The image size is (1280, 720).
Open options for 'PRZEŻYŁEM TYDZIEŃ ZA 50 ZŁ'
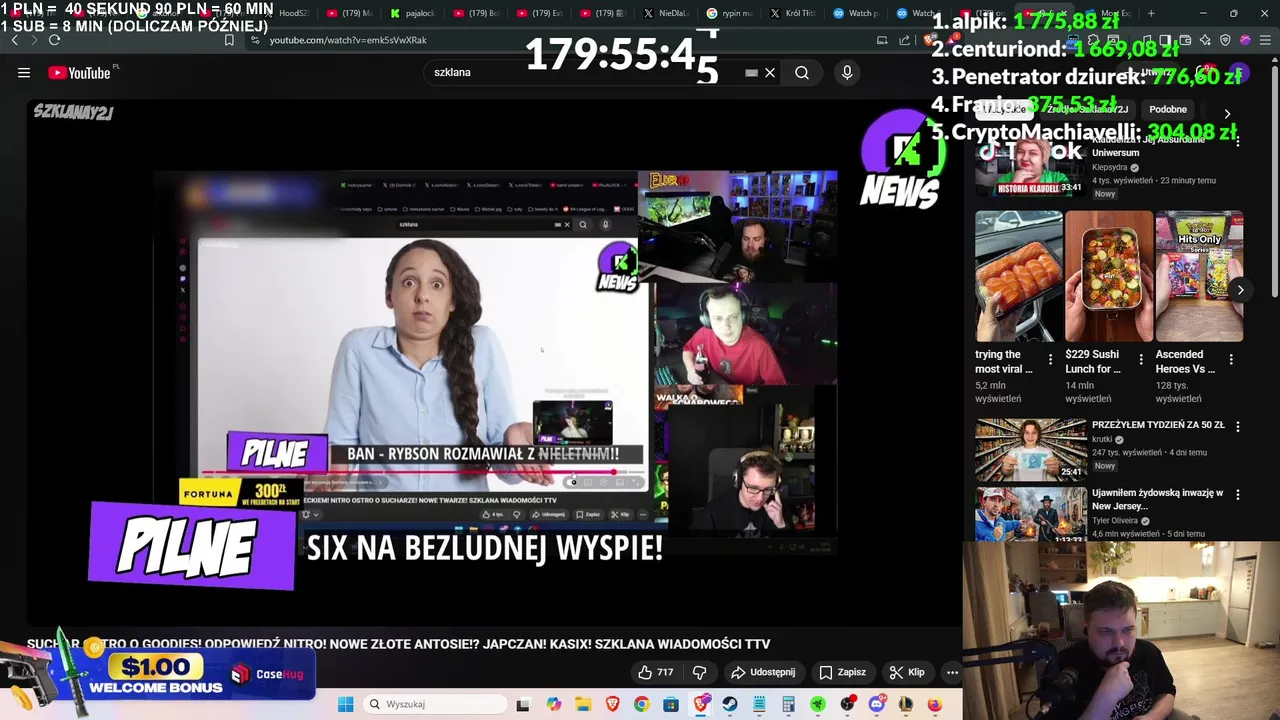(1237, 426)
